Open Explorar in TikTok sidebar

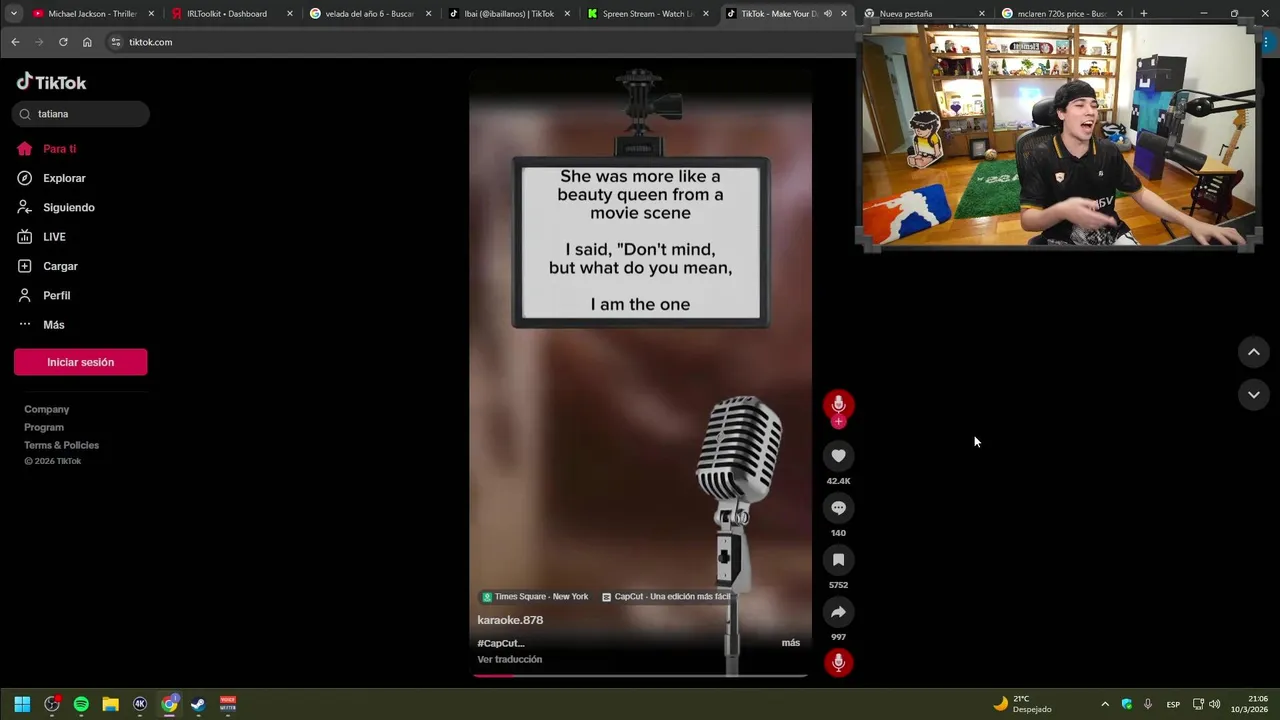tap(52, 178)
